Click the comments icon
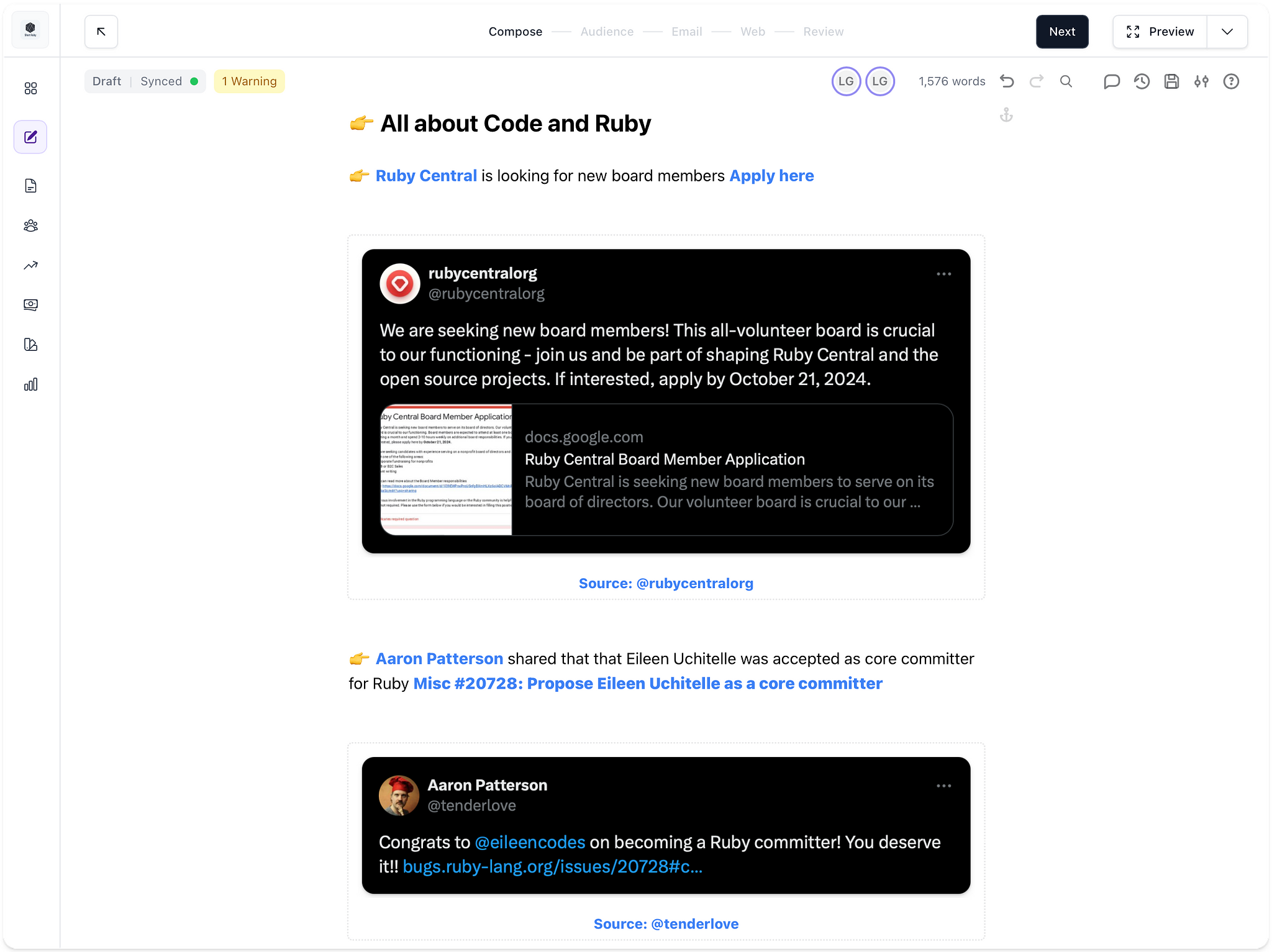1272x952 pixels. click(1111, 81)
